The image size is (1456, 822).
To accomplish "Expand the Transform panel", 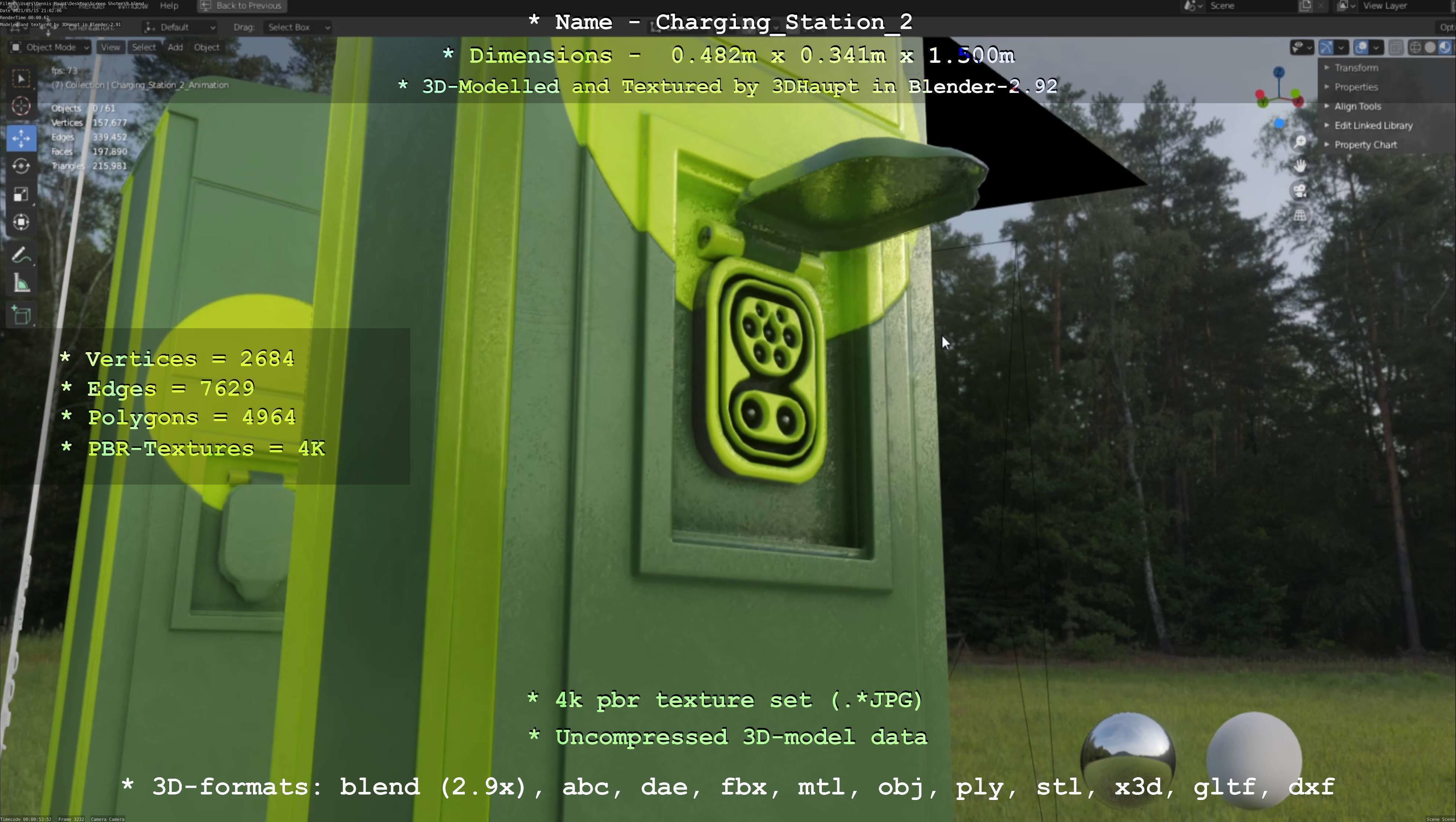I will 1355,68.
